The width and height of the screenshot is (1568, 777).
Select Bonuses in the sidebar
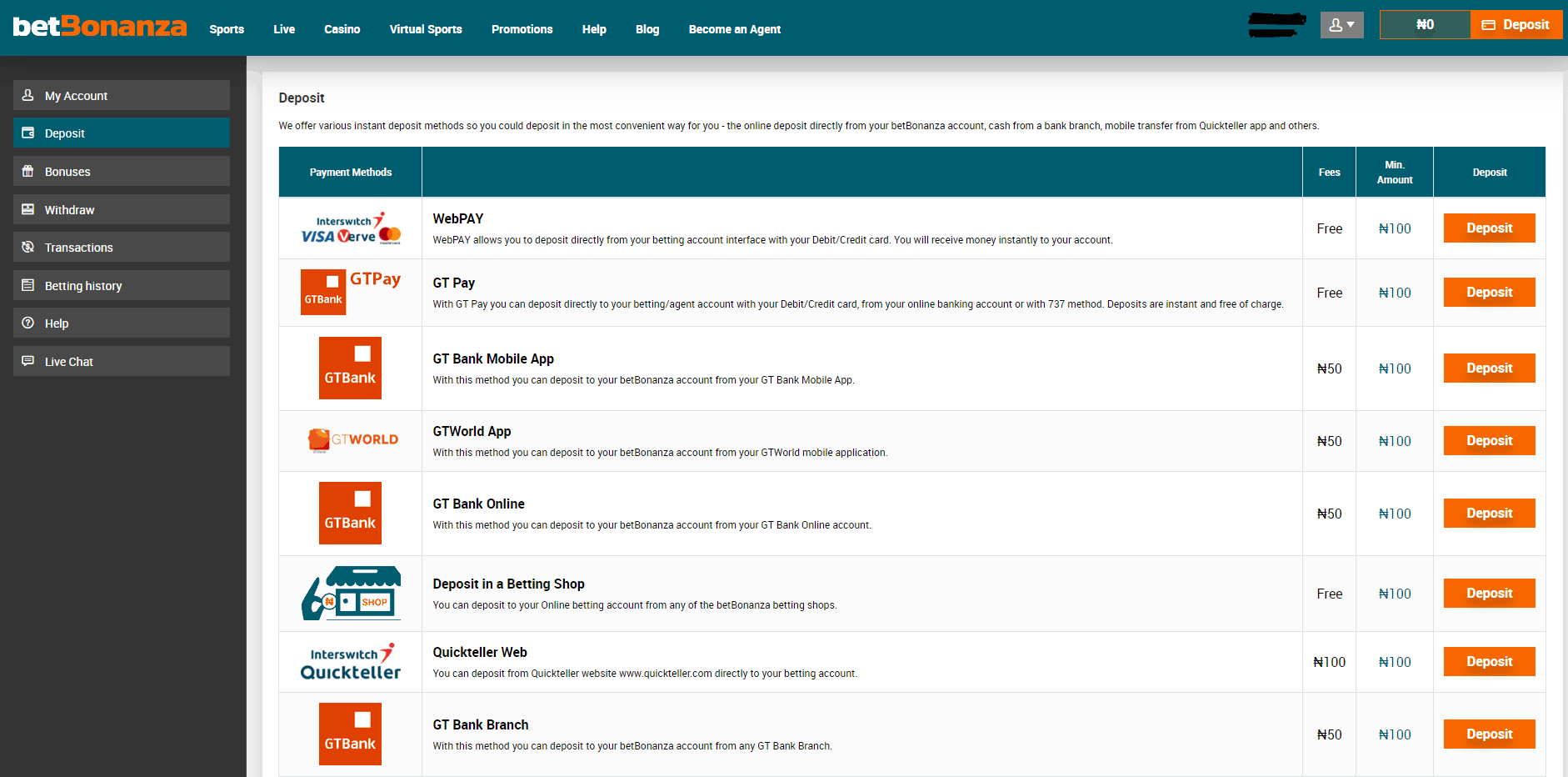tap(122, 171)
